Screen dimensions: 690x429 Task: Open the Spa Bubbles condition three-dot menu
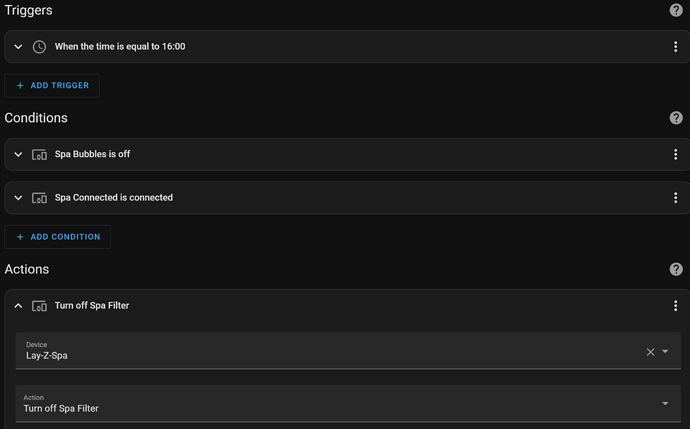coord(676,155)
